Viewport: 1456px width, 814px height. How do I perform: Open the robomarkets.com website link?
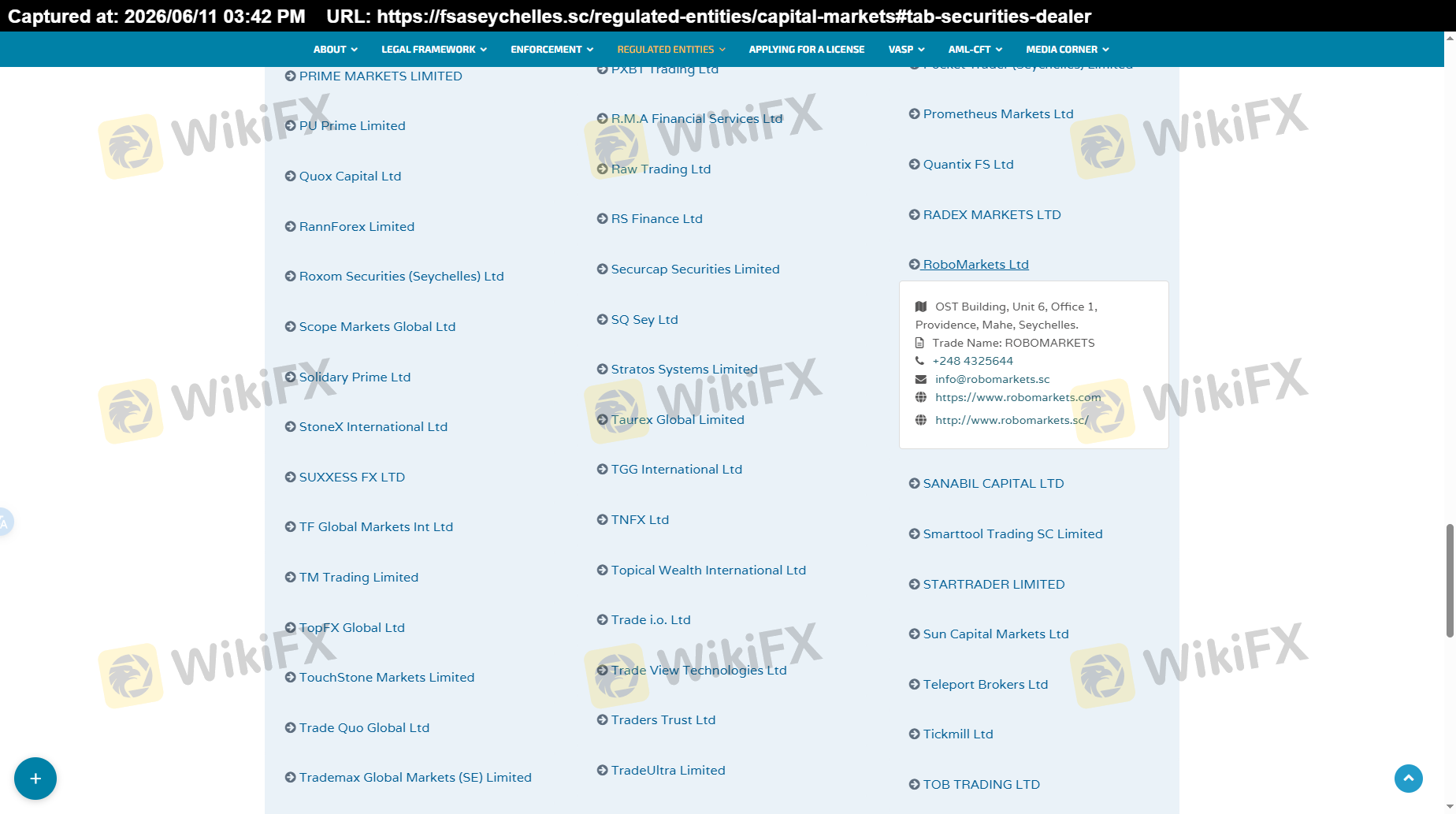(1018, 397)
